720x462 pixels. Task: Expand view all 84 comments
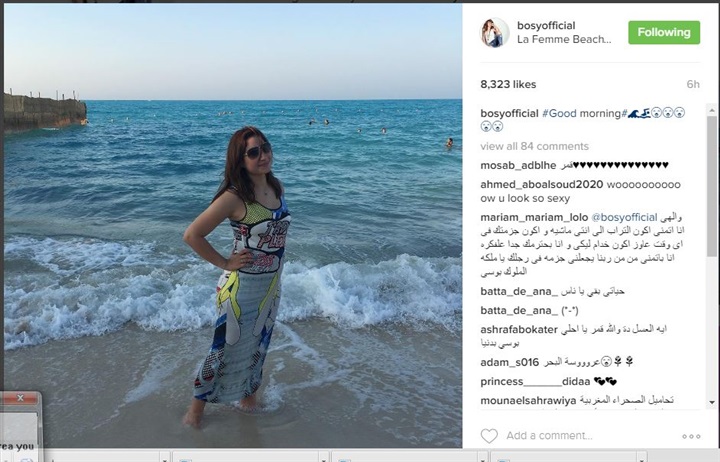tap(534, 146)
